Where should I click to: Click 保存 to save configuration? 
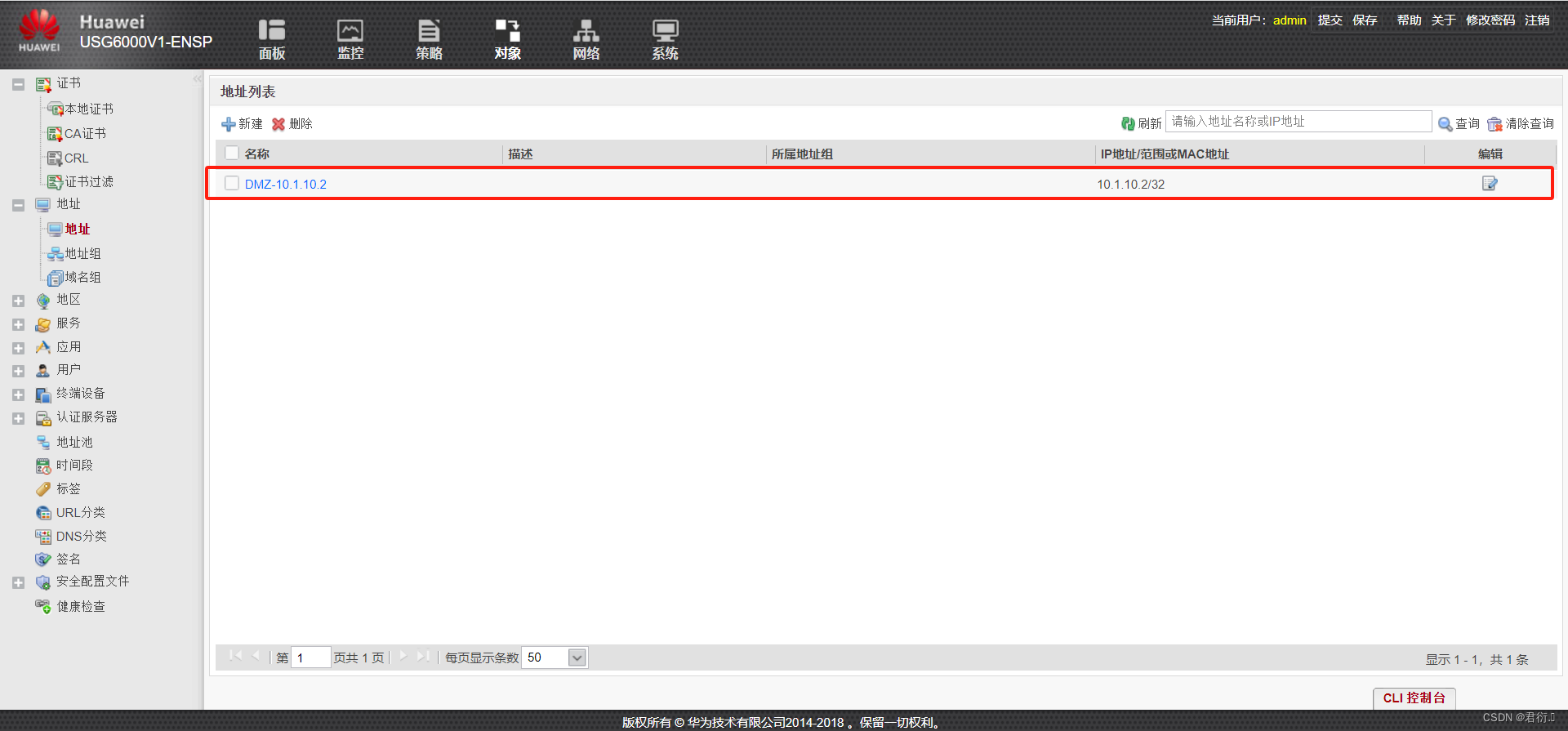pos(1365,20)
